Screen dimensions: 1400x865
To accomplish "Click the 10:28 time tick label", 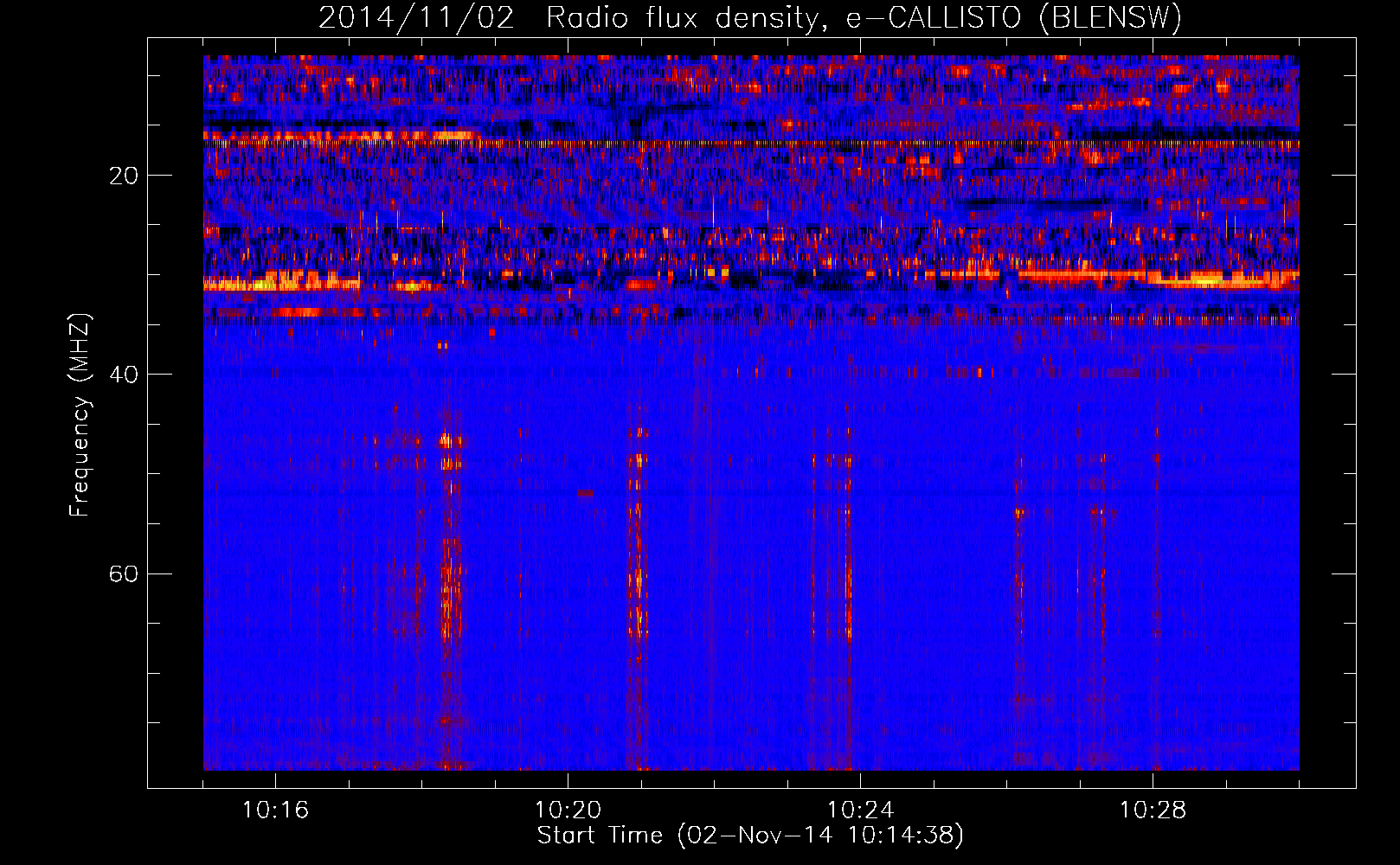I will [1153, 811].
